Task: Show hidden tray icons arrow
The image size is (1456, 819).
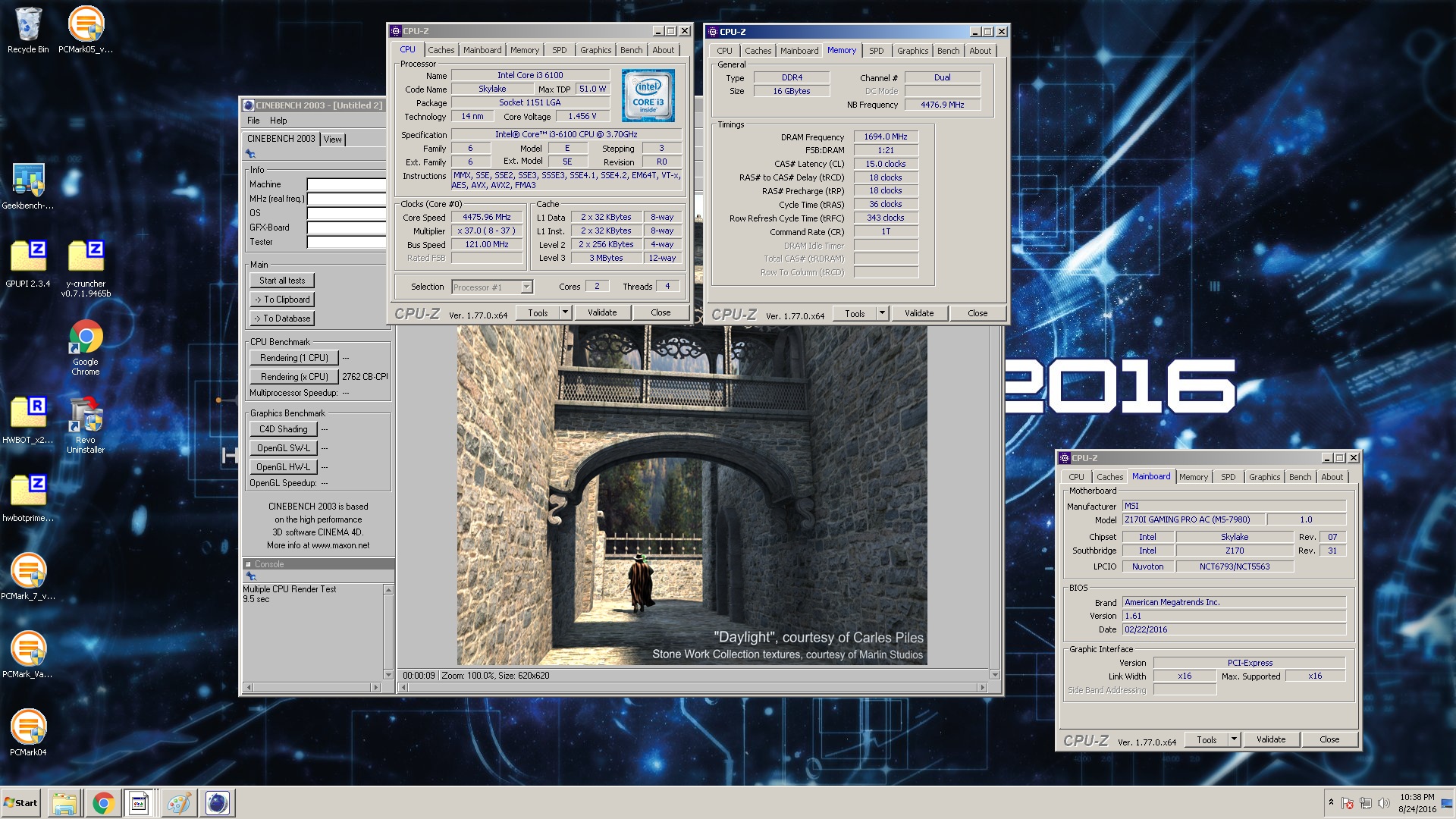Action: pyautogui.click(x=1331, y=802)
